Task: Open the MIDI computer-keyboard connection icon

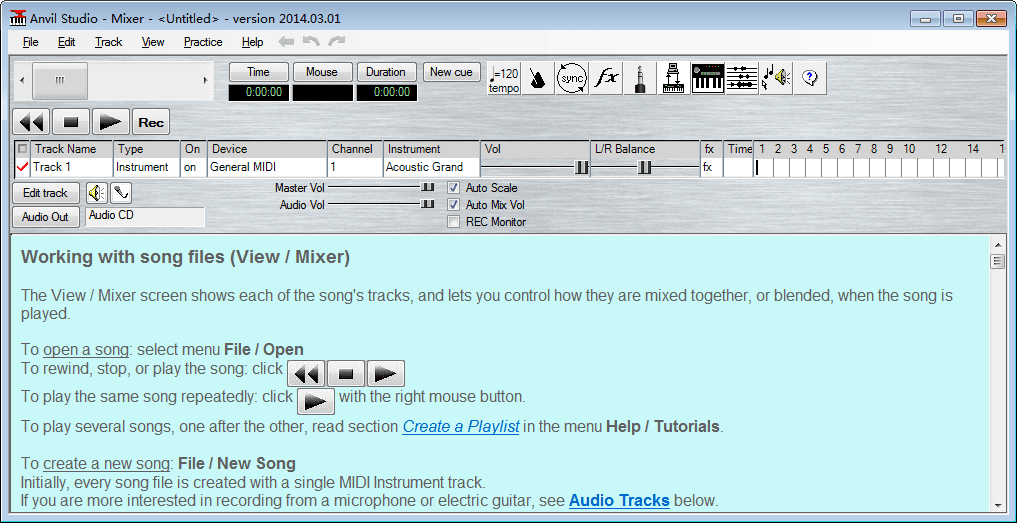Action: tap(673, 79)
